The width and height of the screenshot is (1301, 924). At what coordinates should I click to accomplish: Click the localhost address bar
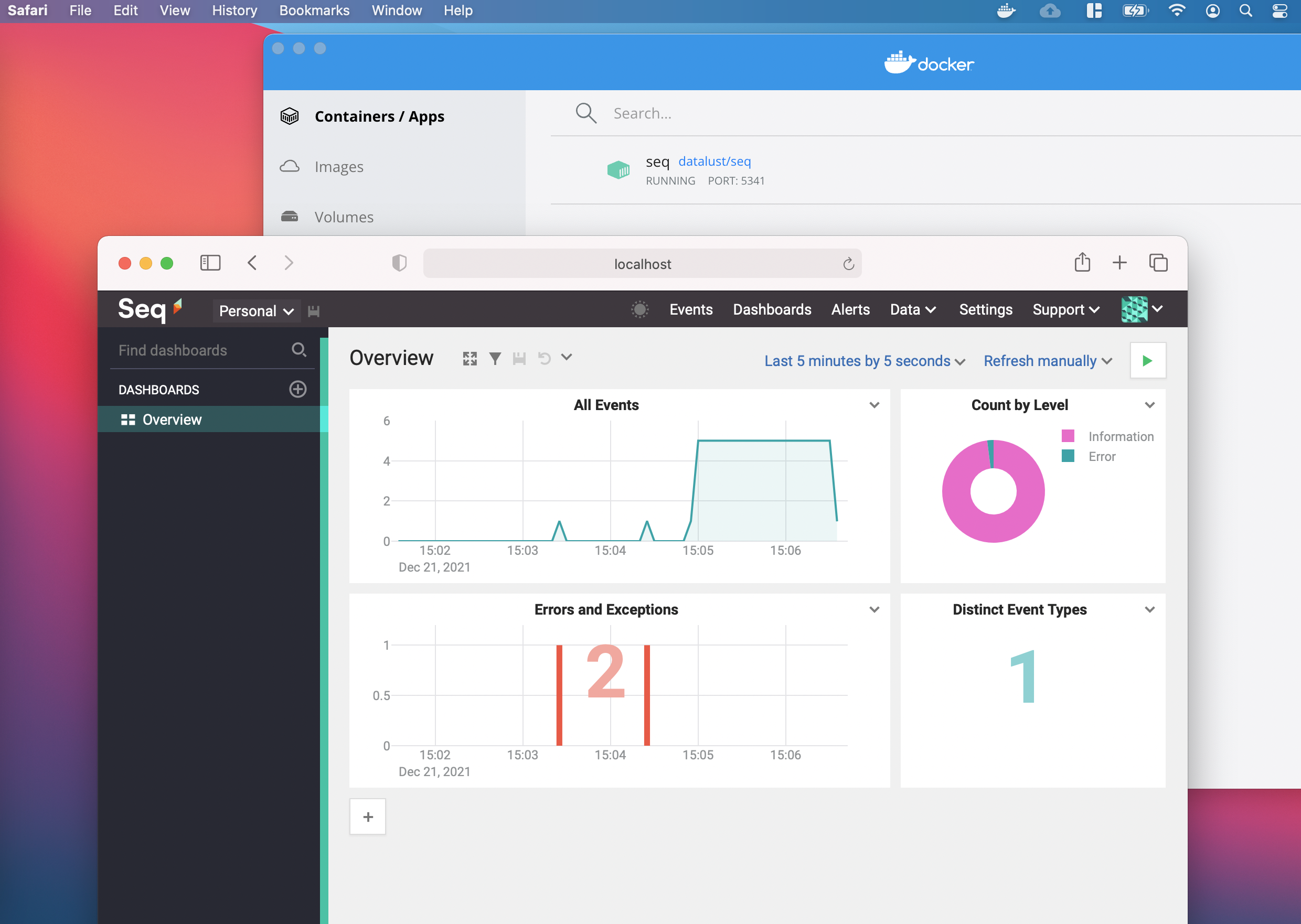tap(642, 263)
